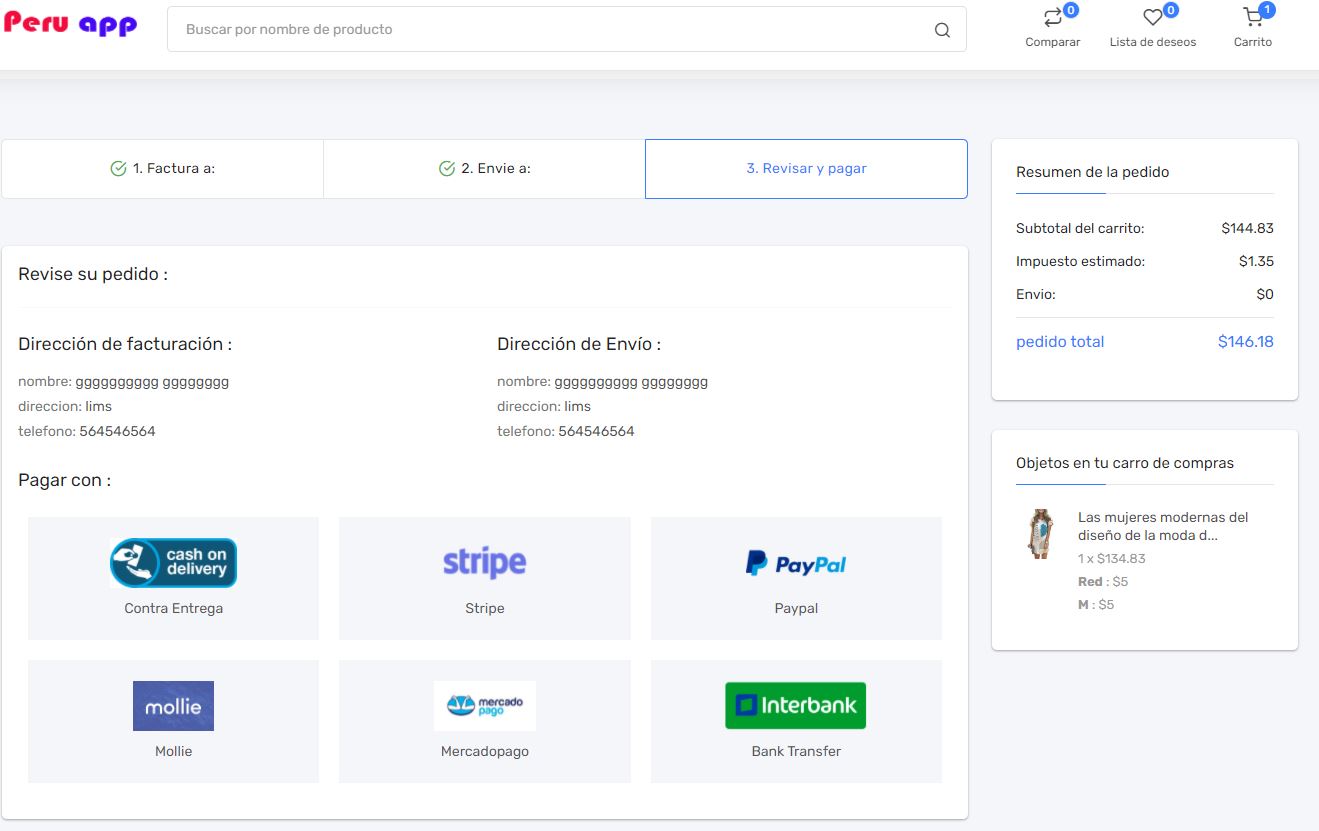Click the cart count badge showing 1
Viewport: 1319px width, 831px height.
(x=1268, y=10)
